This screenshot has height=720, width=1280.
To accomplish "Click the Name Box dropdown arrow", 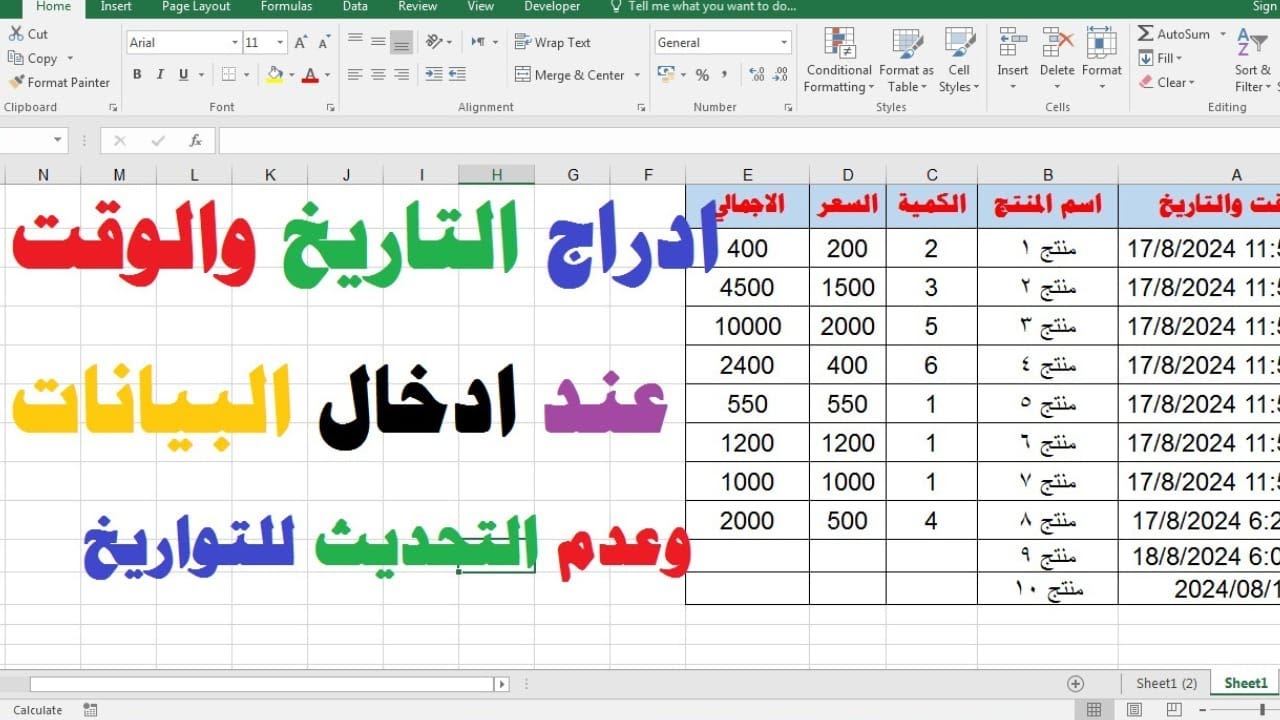I will point(58,141).
